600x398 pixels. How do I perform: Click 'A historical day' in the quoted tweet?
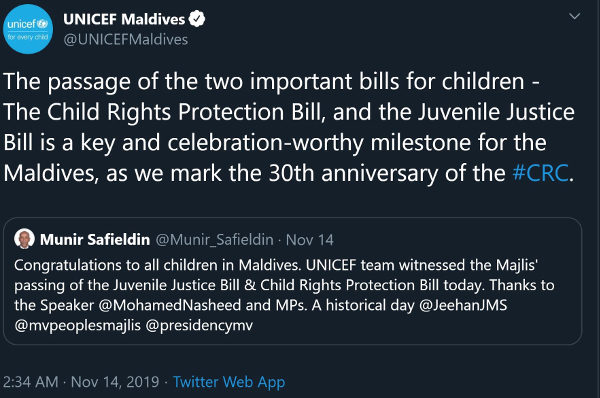363,305
